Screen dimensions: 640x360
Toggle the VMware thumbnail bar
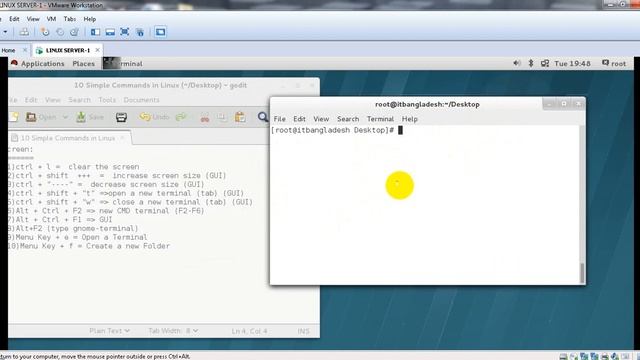tap(110, 32)
